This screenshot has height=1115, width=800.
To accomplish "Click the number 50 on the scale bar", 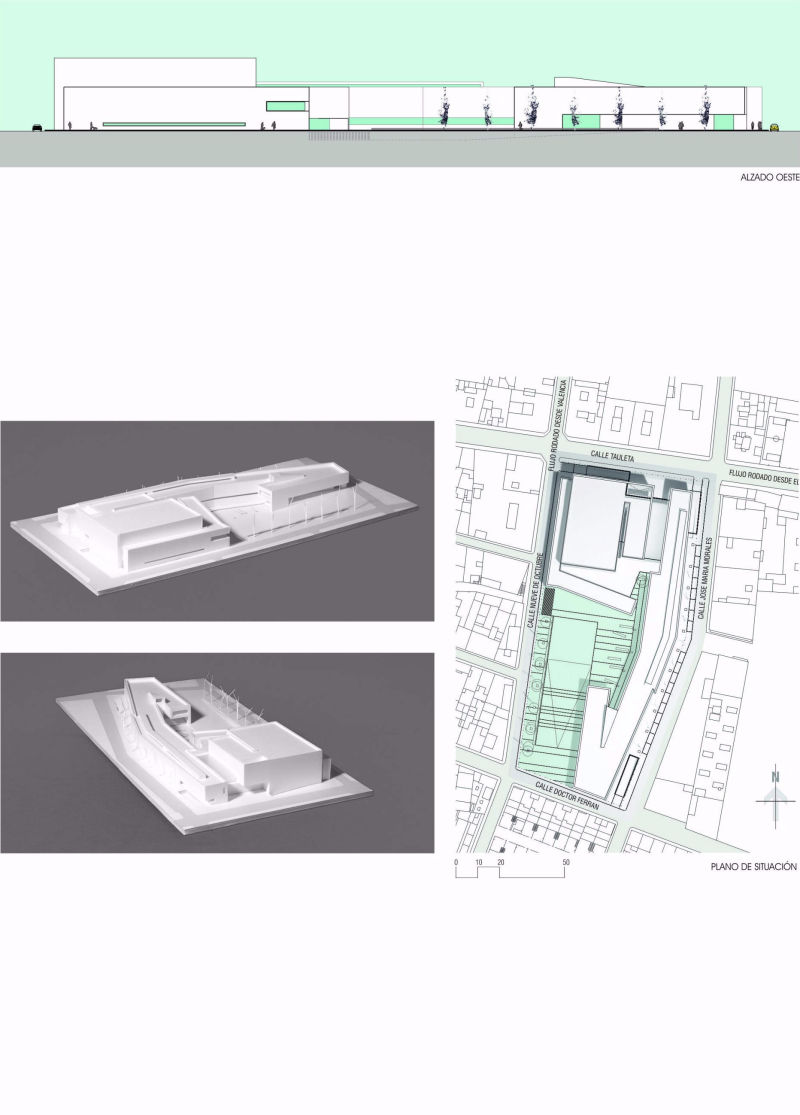I will [x=566, y=861].
